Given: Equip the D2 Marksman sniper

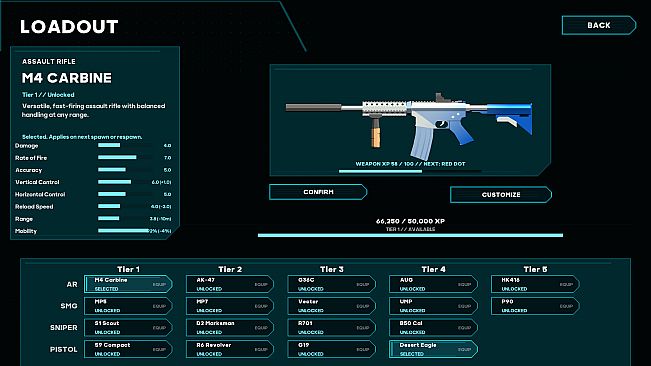Looking at the screenshot, I should 230,327.
